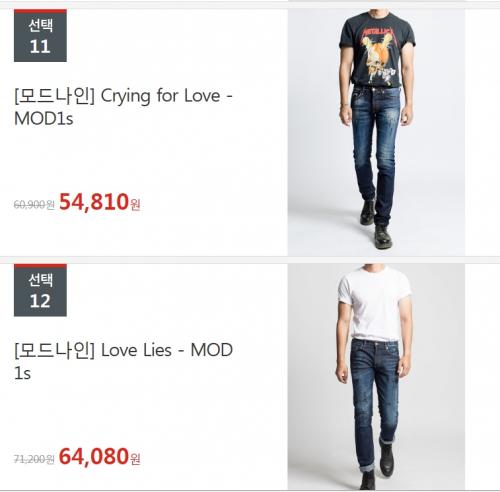Screen dimensions: 500x492
Task: Click the 선택 11 selection badge
Action: coord(40,36)
